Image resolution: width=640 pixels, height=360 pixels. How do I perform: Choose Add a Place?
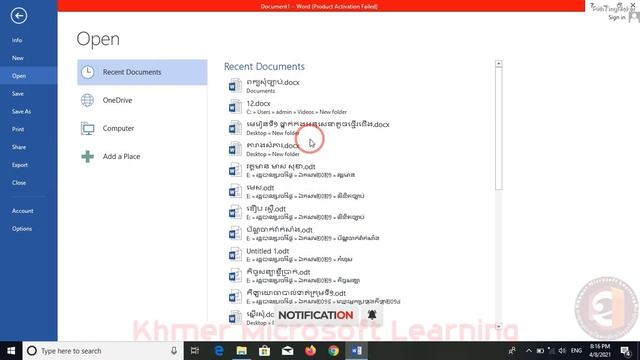[x=142, y=156]
